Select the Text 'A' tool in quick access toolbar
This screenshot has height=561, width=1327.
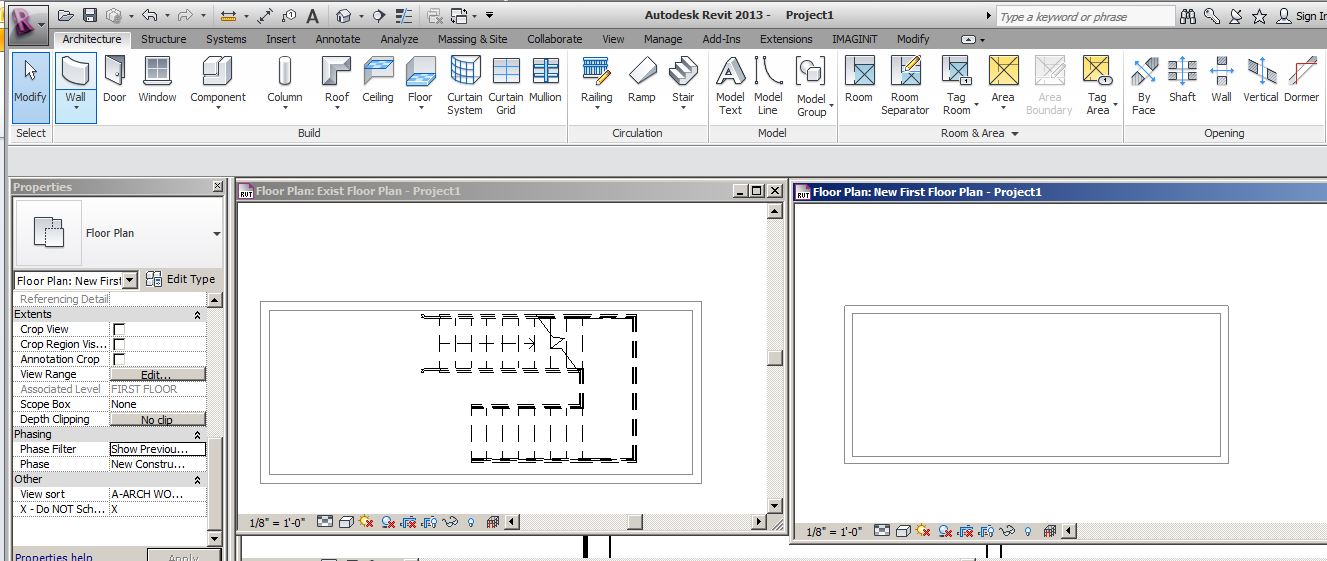click(x=312, y=16)
